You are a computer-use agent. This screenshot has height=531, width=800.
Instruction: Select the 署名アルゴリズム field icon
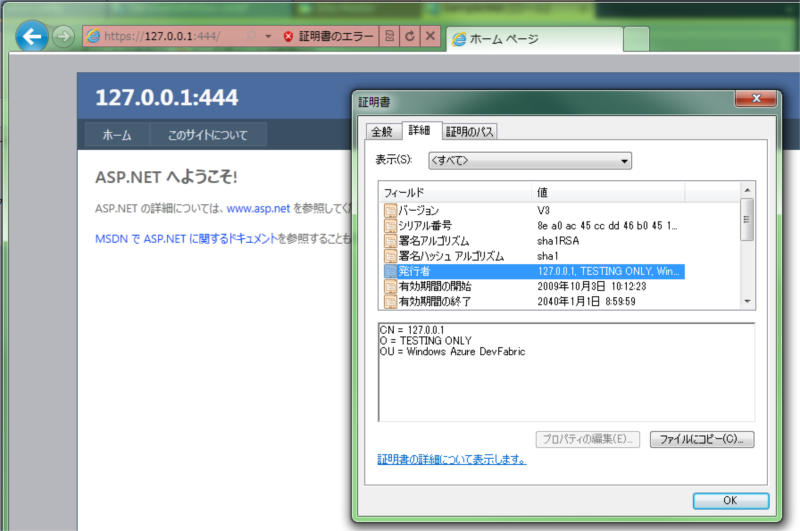[x=390, y=241]
